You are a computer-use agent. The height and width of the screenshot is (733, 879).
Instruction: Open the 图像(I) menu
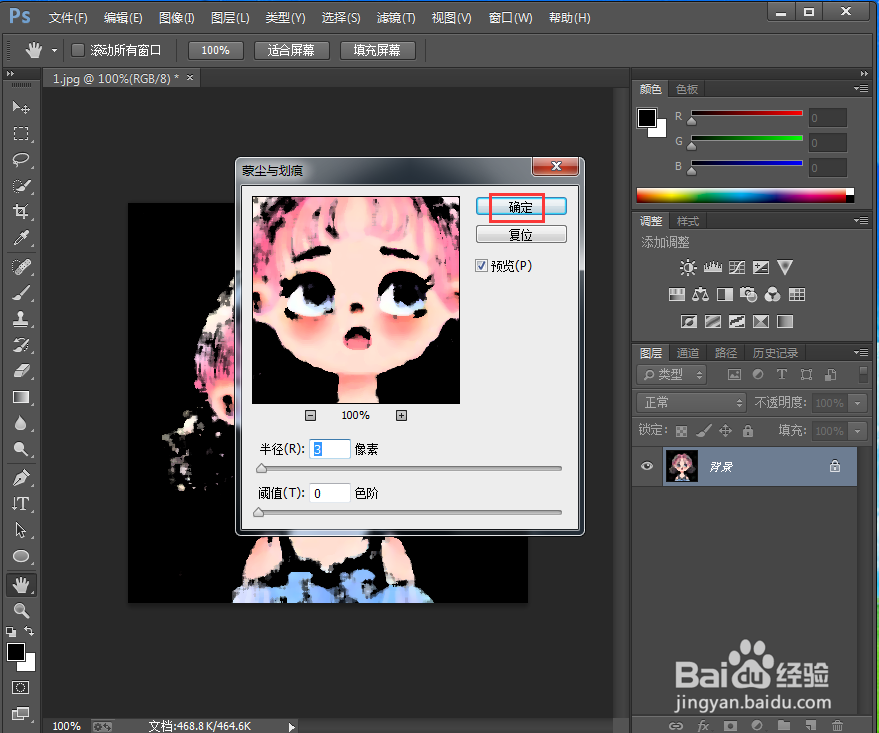tap(177, 18)
